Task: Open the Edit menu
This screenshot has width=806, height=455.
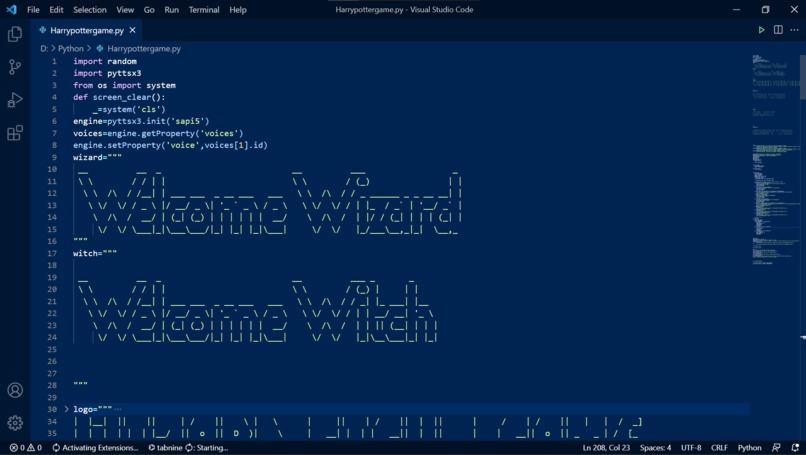Action: [x=57, y=9]
